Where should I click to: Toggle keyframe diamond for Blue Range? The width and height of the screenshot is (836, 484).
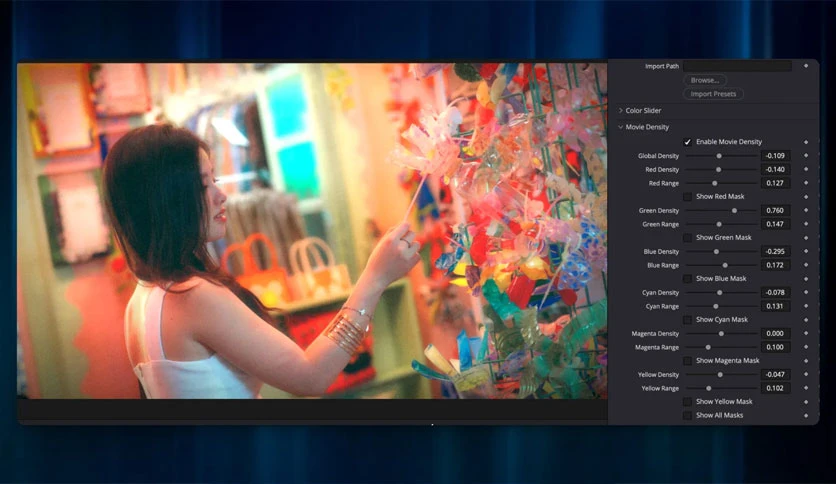coord(806,265)
